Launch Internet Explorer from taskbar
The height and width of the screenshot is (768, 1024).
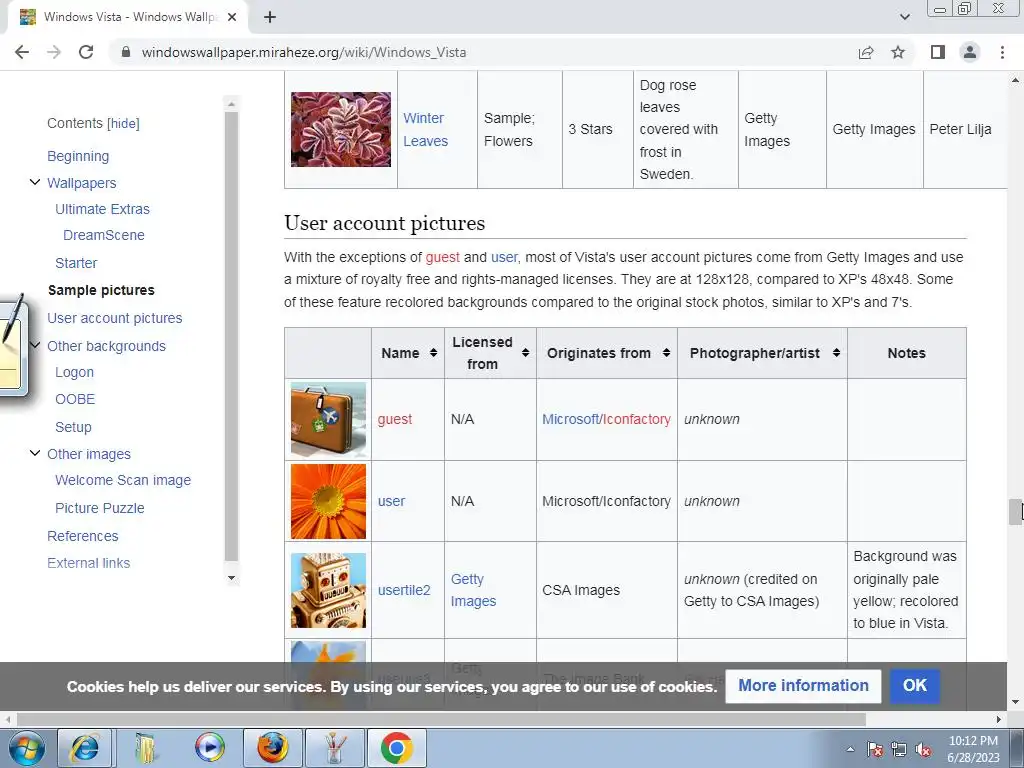(x=85, y=748)
